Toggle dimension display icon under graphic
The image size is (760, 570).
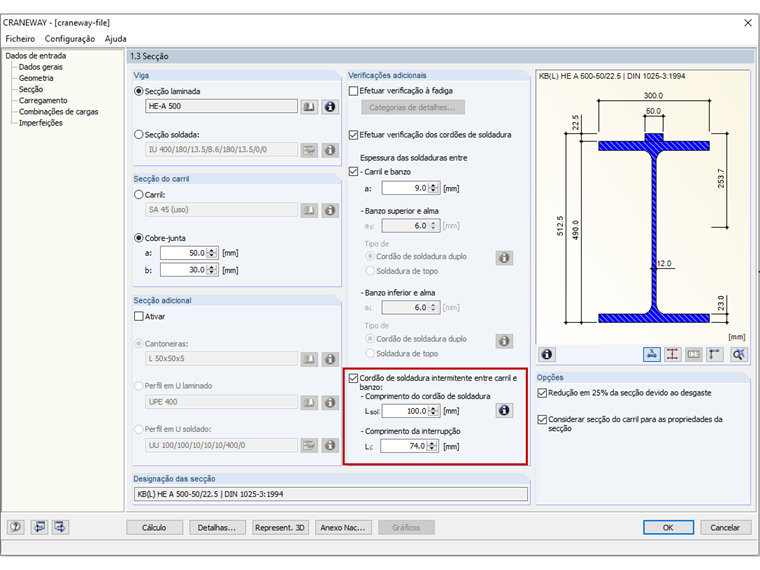tap(715, 354)
